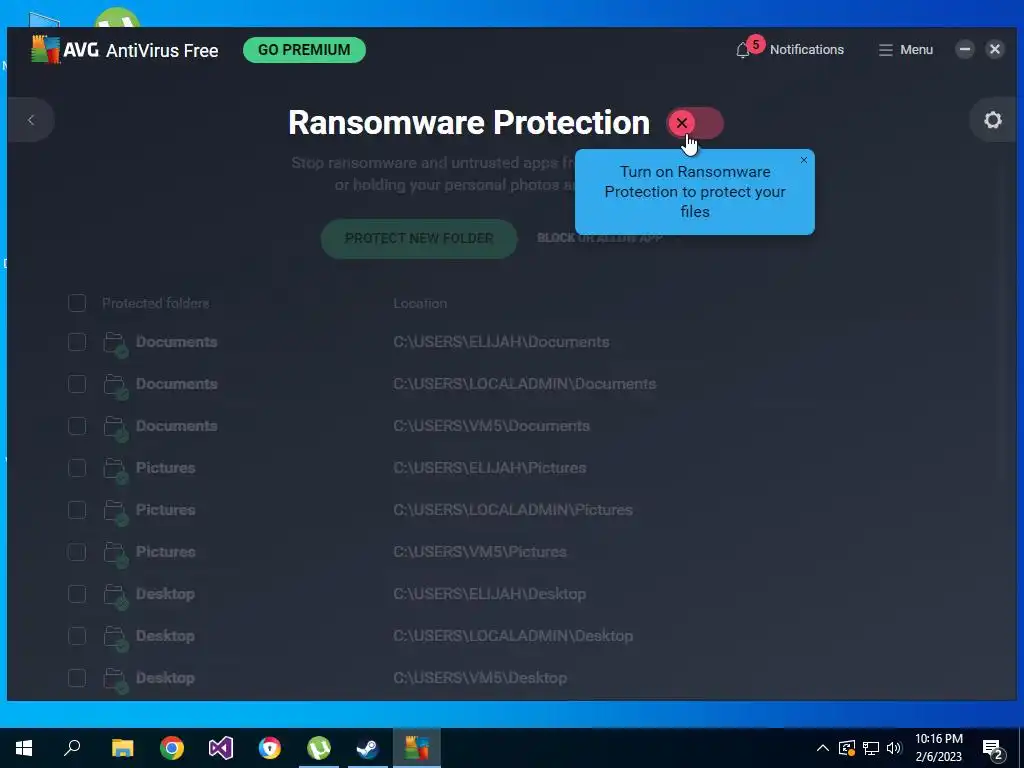The width and height of the screenshot is (1024, 768).
Task: Open network icon in system tray
Action: pos(871,748)
